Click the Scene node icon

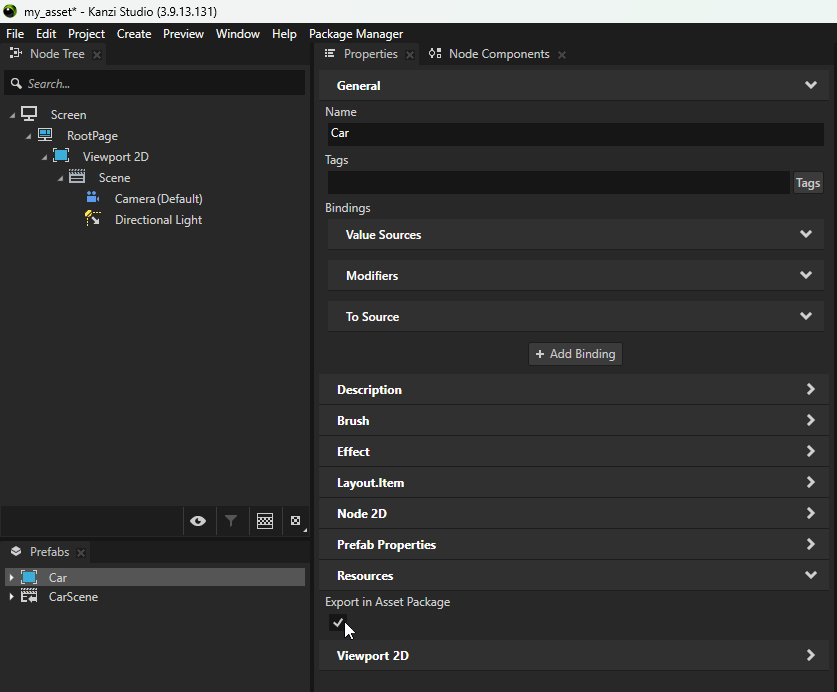tap(77, 177)
